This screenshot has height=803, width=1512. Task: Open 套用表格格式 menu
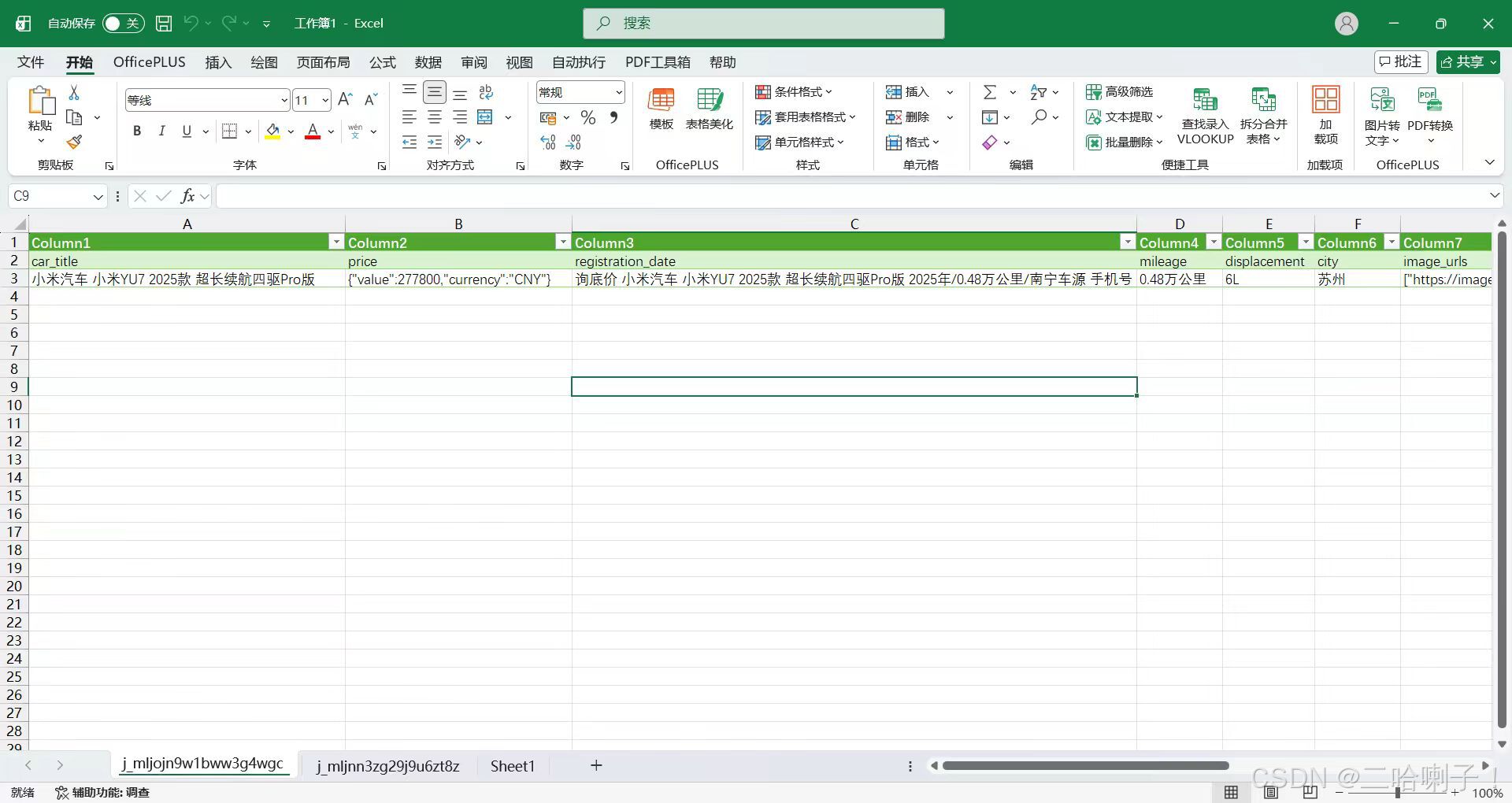coord(806,117)
